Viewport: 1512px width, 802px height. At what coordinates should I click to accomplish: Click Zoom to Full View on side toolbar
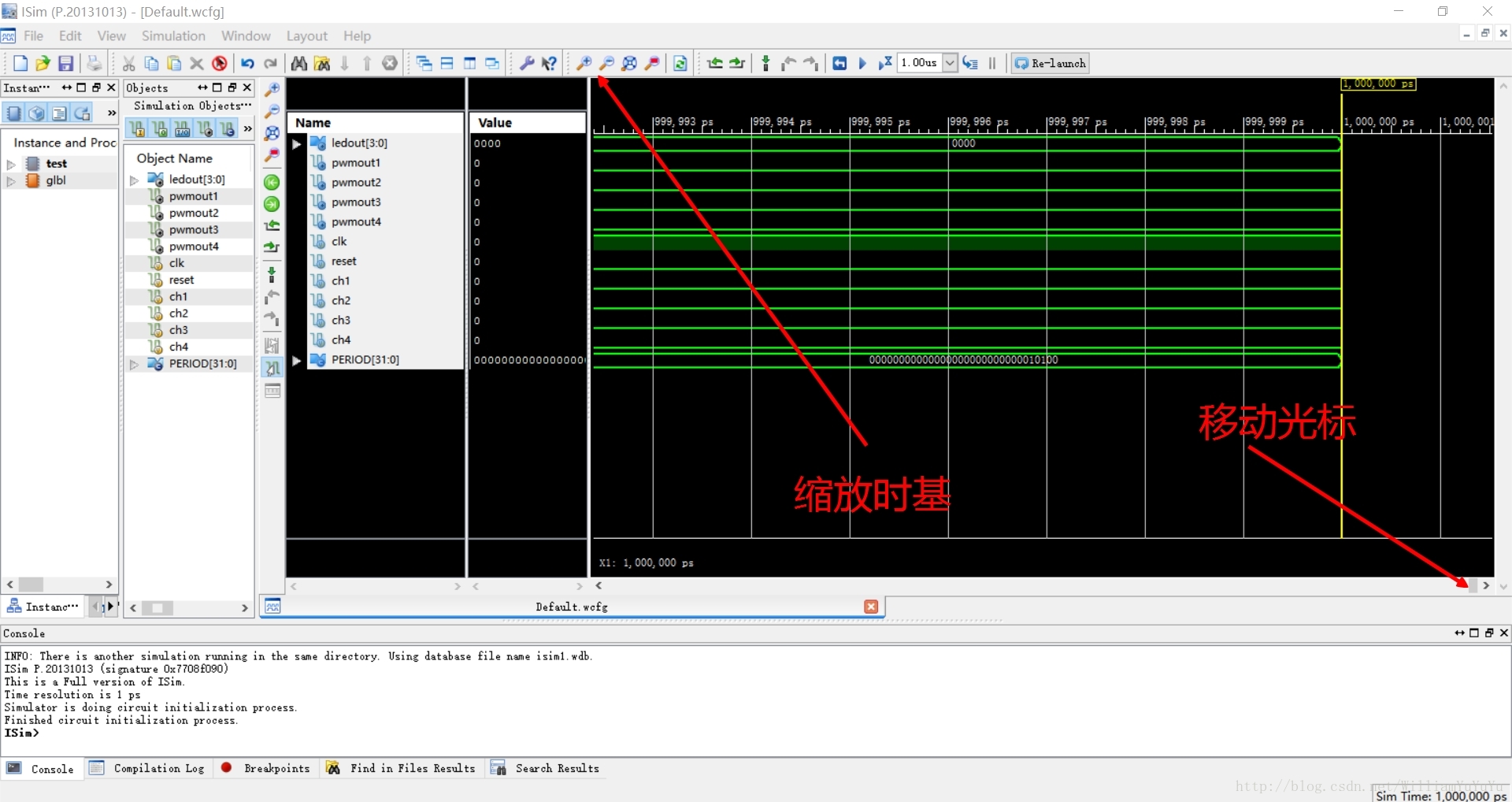tap(272, 133)
